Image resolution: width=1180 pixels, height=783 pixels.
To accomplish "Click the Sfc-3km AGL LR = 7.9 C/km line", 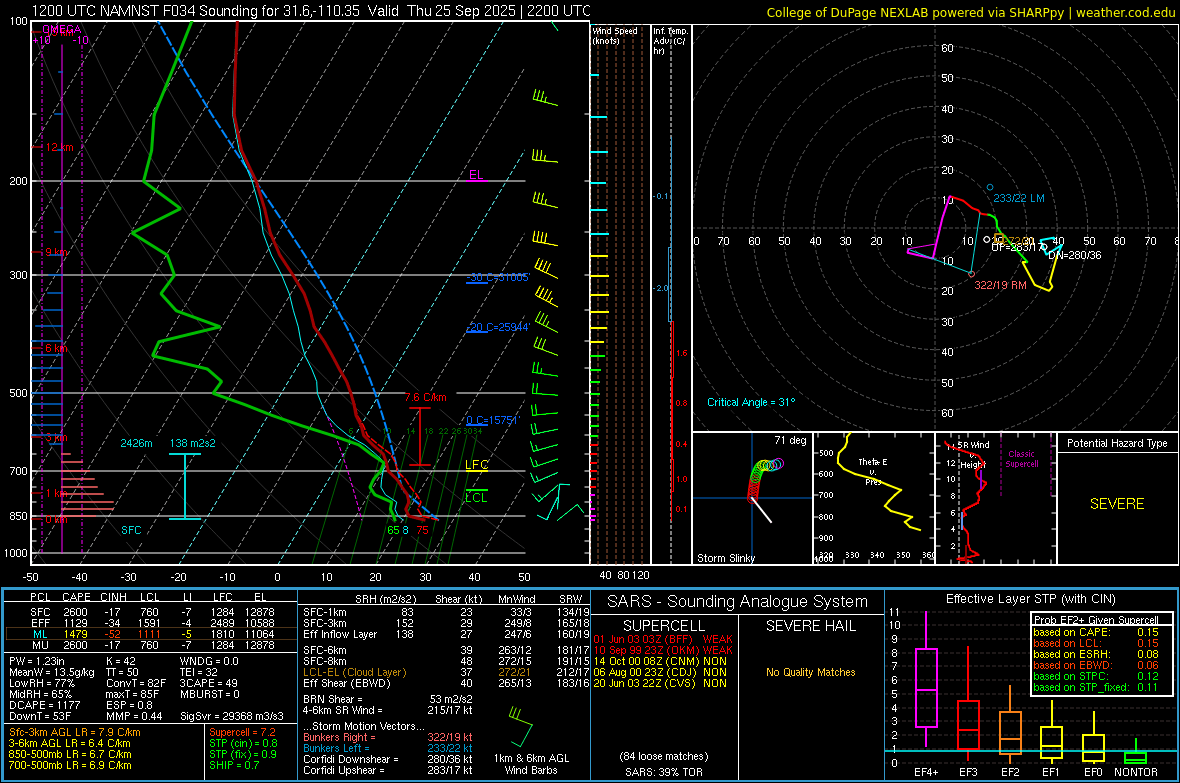I will pyautogui.click(x=75, y=732).
